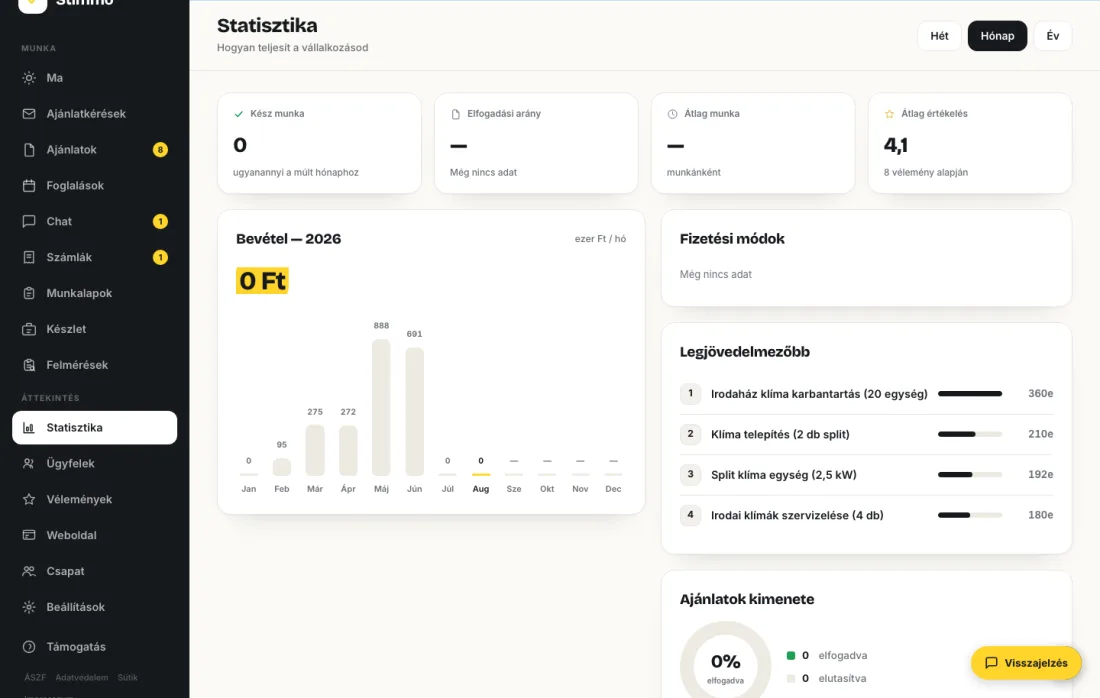
Task: Open Foglalások from the sidebar
Action: [95, 185]
